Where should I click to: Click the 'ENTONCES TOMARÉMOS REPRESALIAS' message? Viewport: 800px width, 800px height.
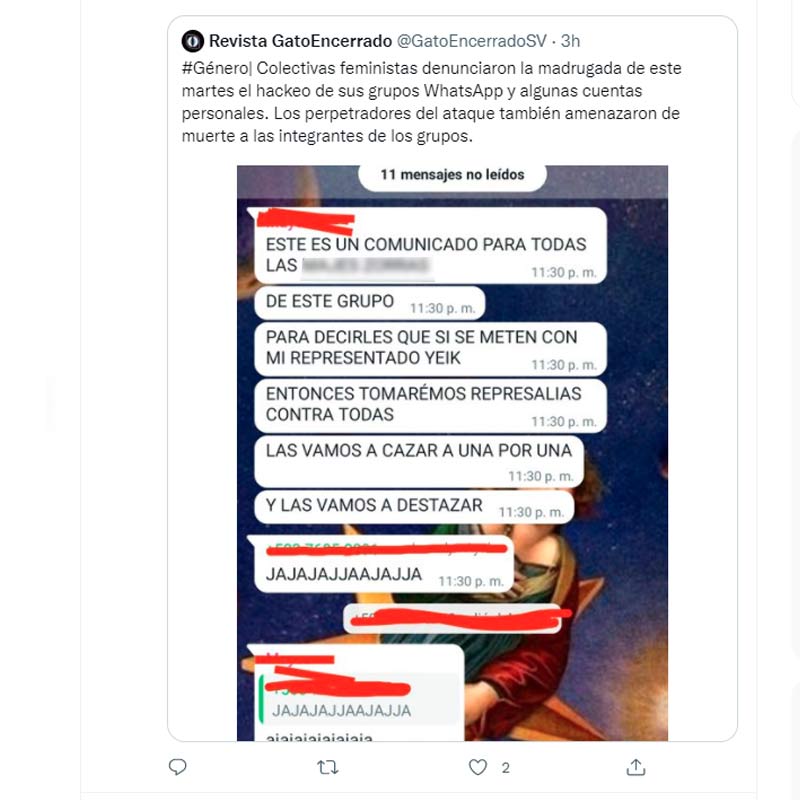click(431, 406)
